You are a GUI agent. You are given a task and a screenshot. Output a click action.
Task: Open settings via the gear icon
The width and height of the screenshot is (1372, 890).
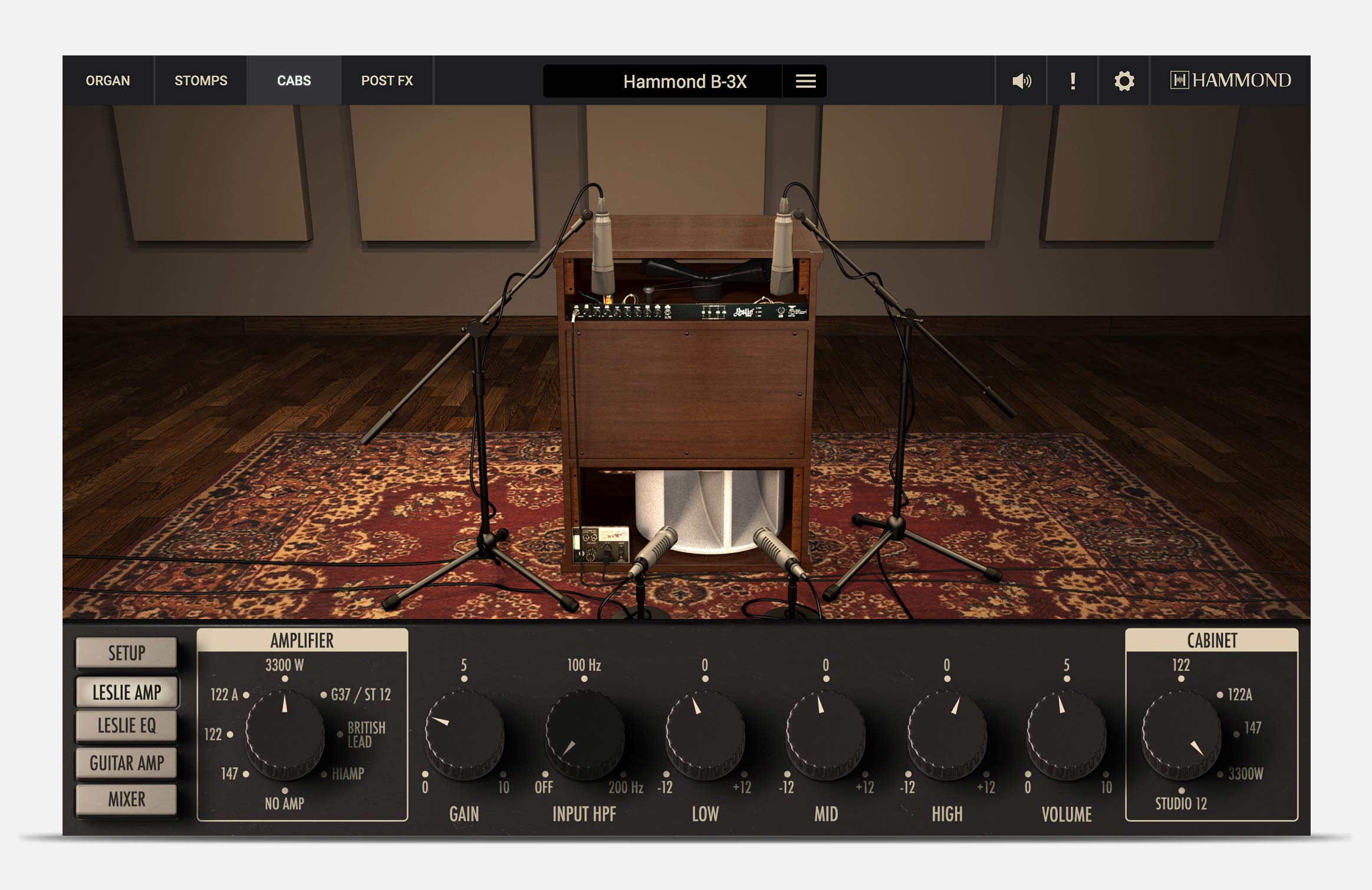click(x=1123, y=81)
